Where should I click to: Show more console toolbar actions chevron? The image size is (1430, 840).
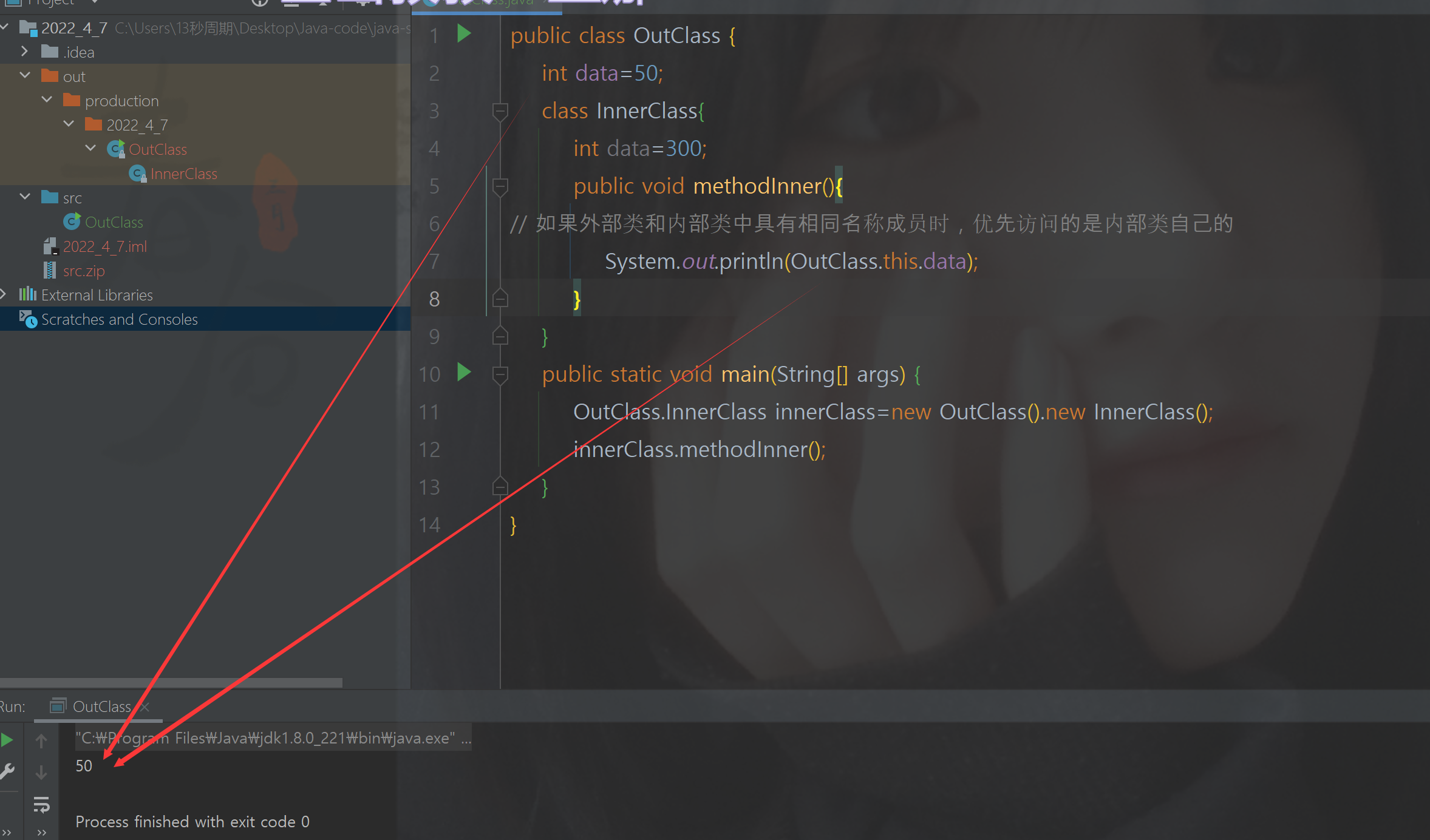[x=41, y=833]
